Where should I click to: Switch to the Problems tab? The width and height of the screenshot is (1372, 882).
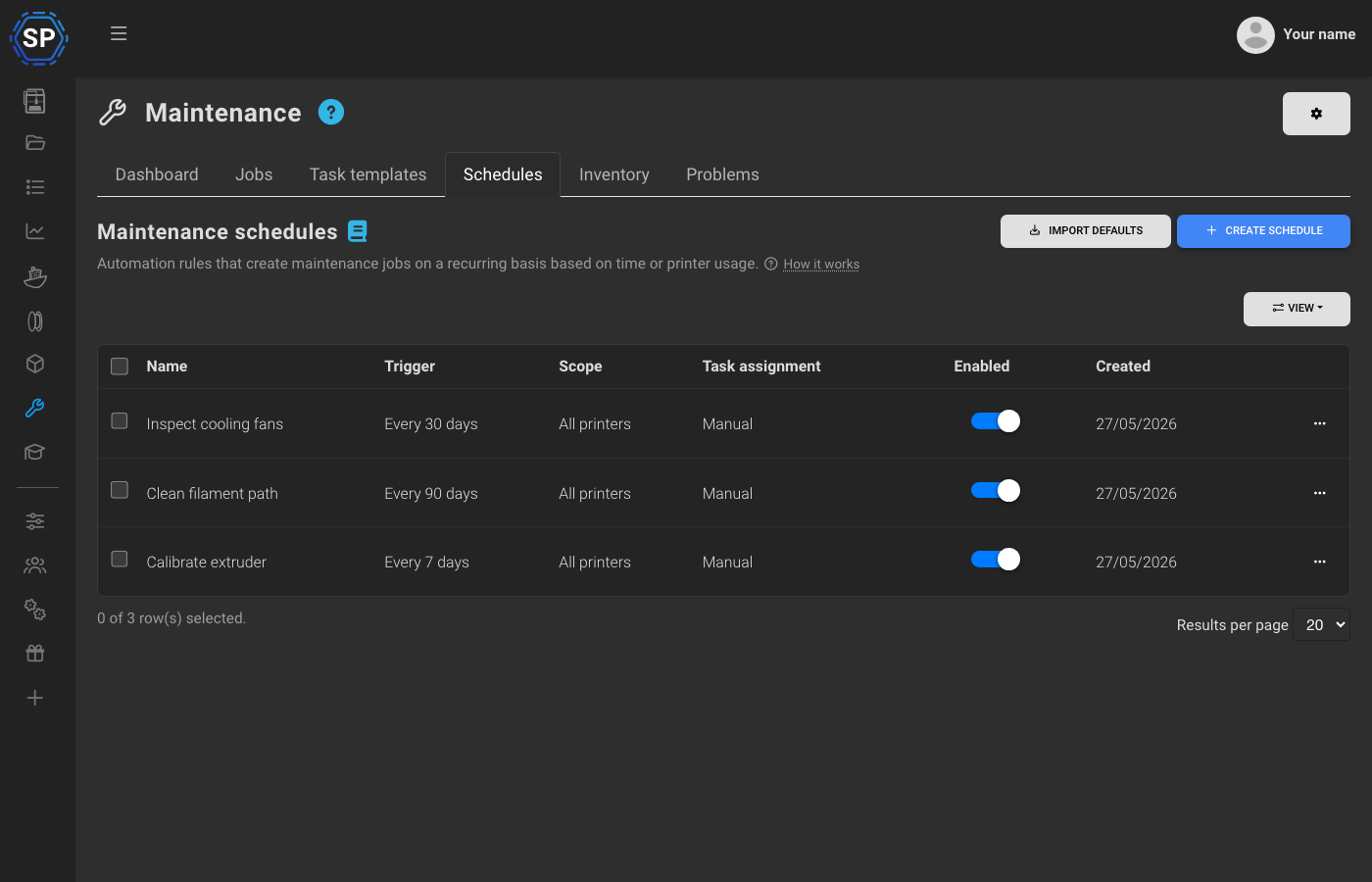[x=723, y=174]
